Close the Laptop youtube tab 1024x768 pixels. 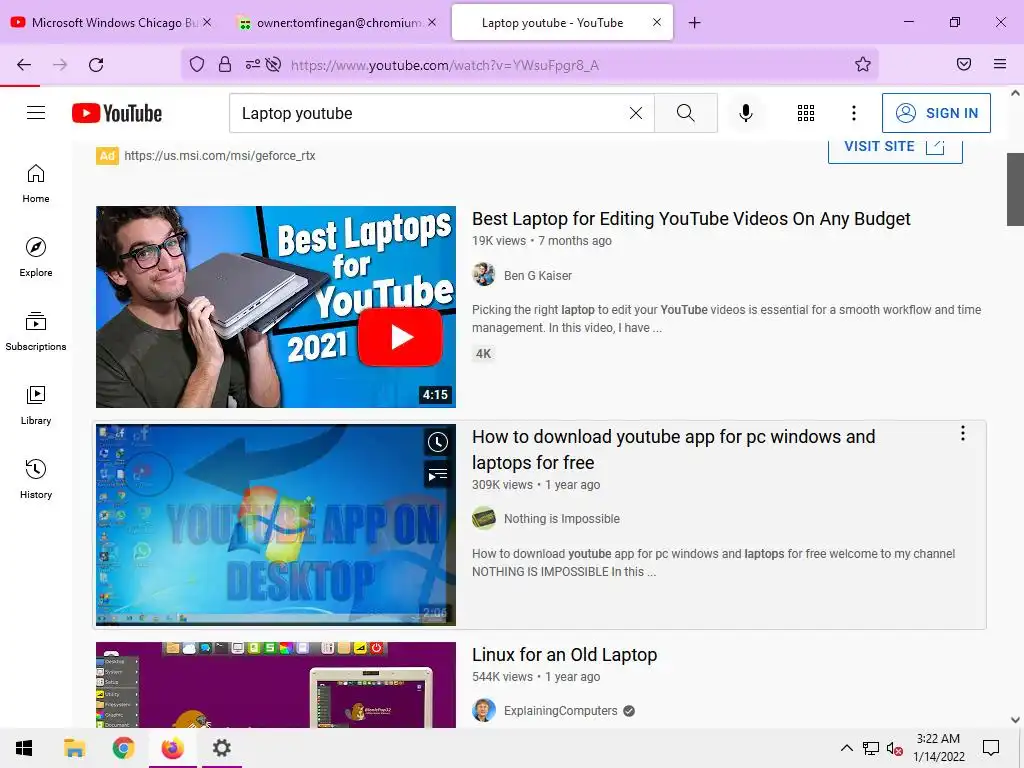coord(657,22)
